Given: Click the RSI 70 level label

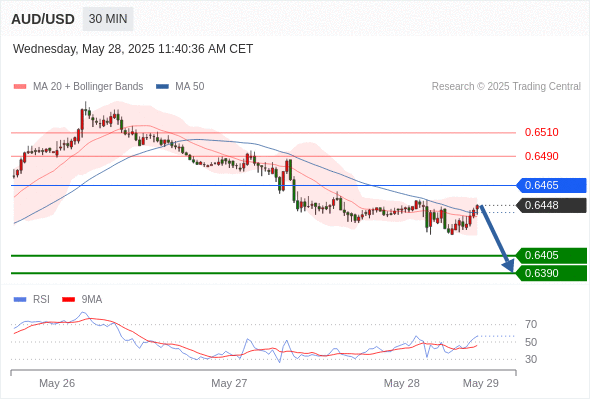Looking at the screenshot, I should [531, 324].
